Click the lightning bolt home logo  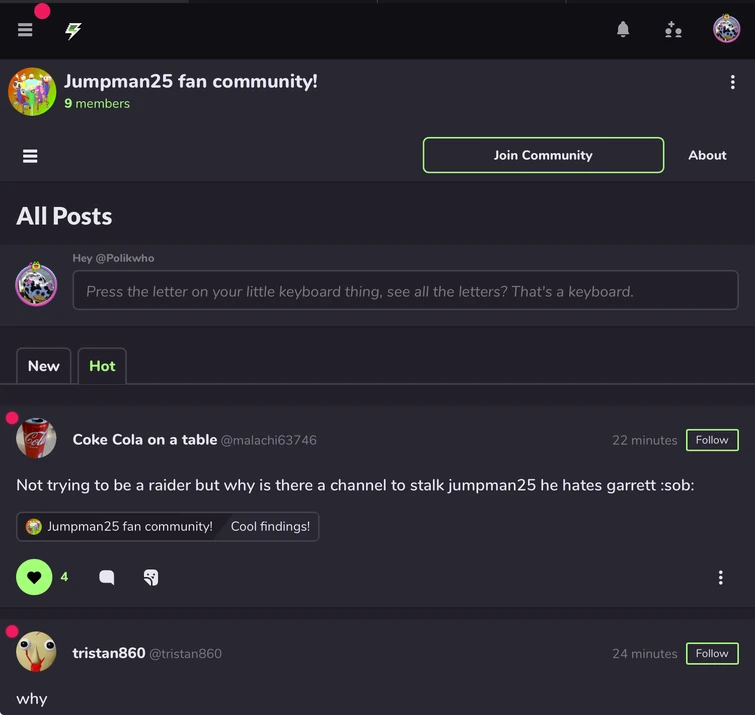click(x=73, y=30)
